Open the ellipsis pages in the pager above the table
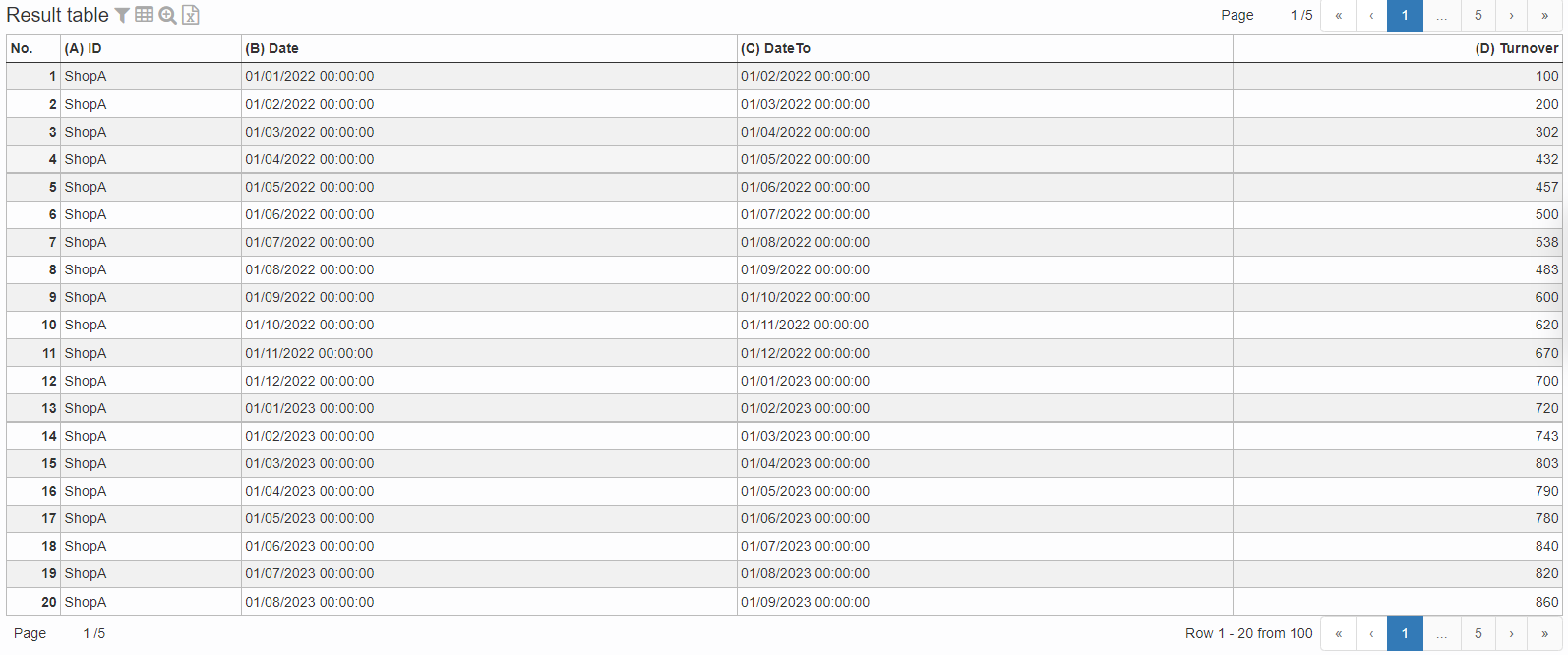 pyautogui.click(x=1441, y=16)
